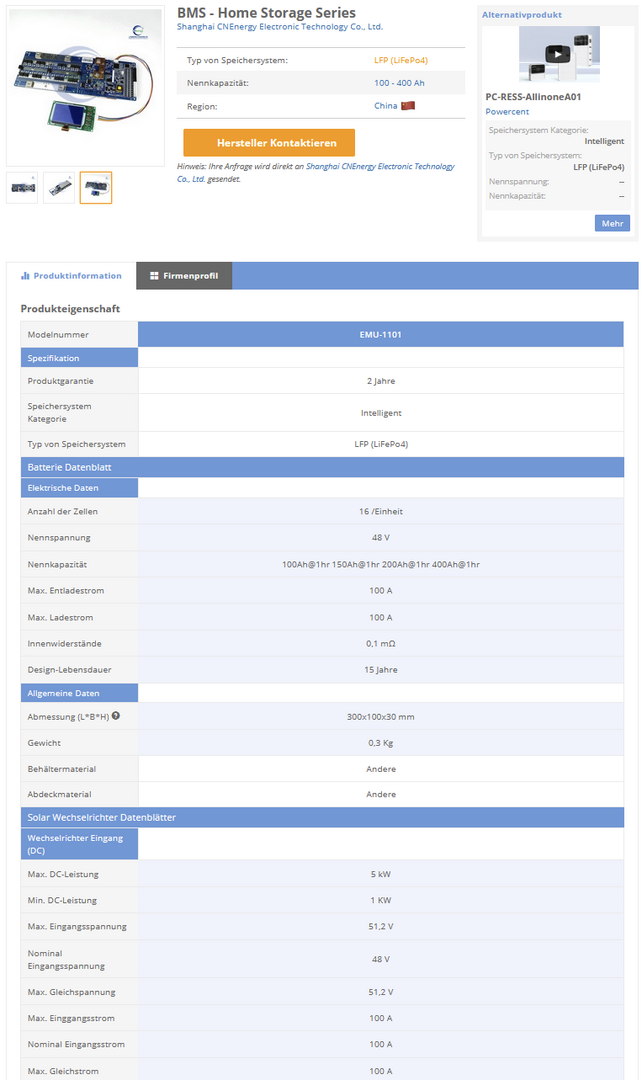Click the '5 kW' Max. DC-Leistung value
642x1080 pixels.
(381, 874)
